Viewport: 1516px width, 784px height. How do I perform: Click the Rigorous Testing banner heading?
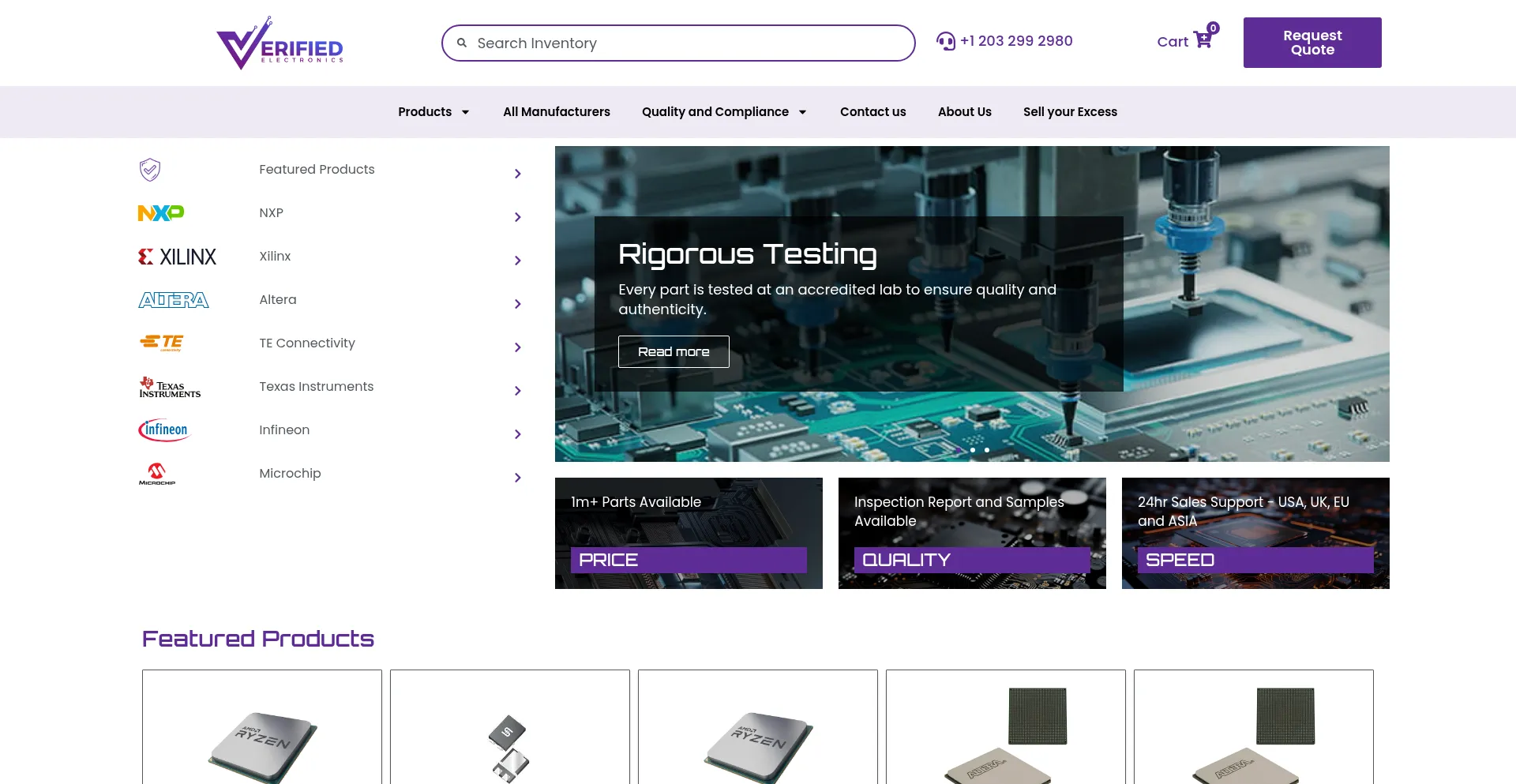click(748, 254)
